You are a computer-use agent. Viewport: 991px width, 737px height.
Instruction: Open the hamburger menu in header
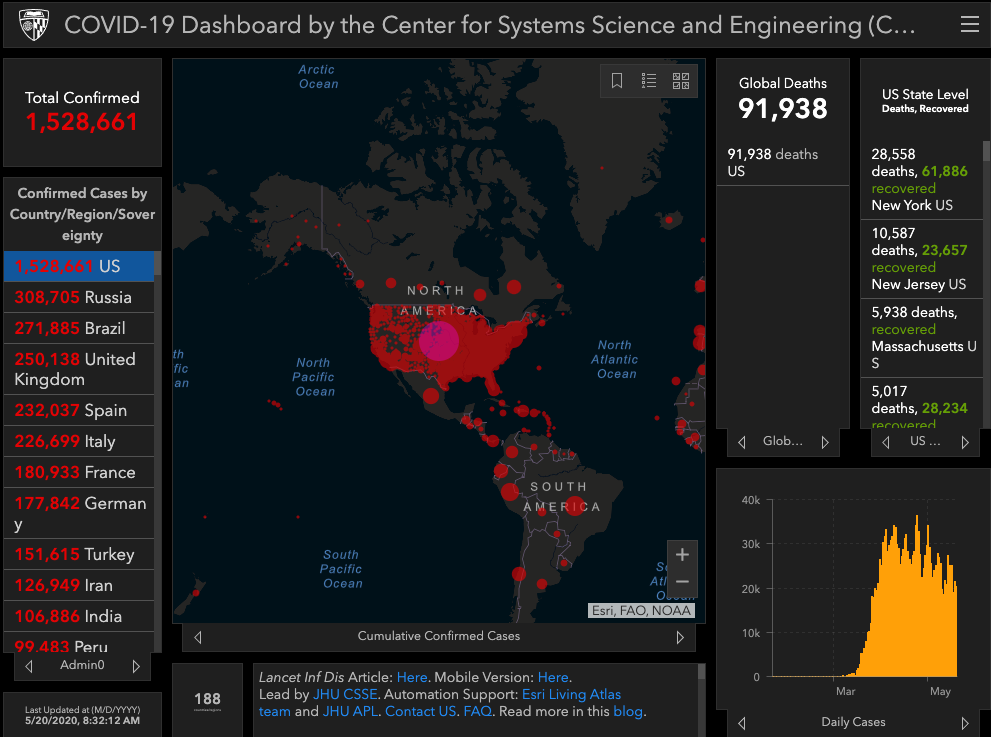969,25
